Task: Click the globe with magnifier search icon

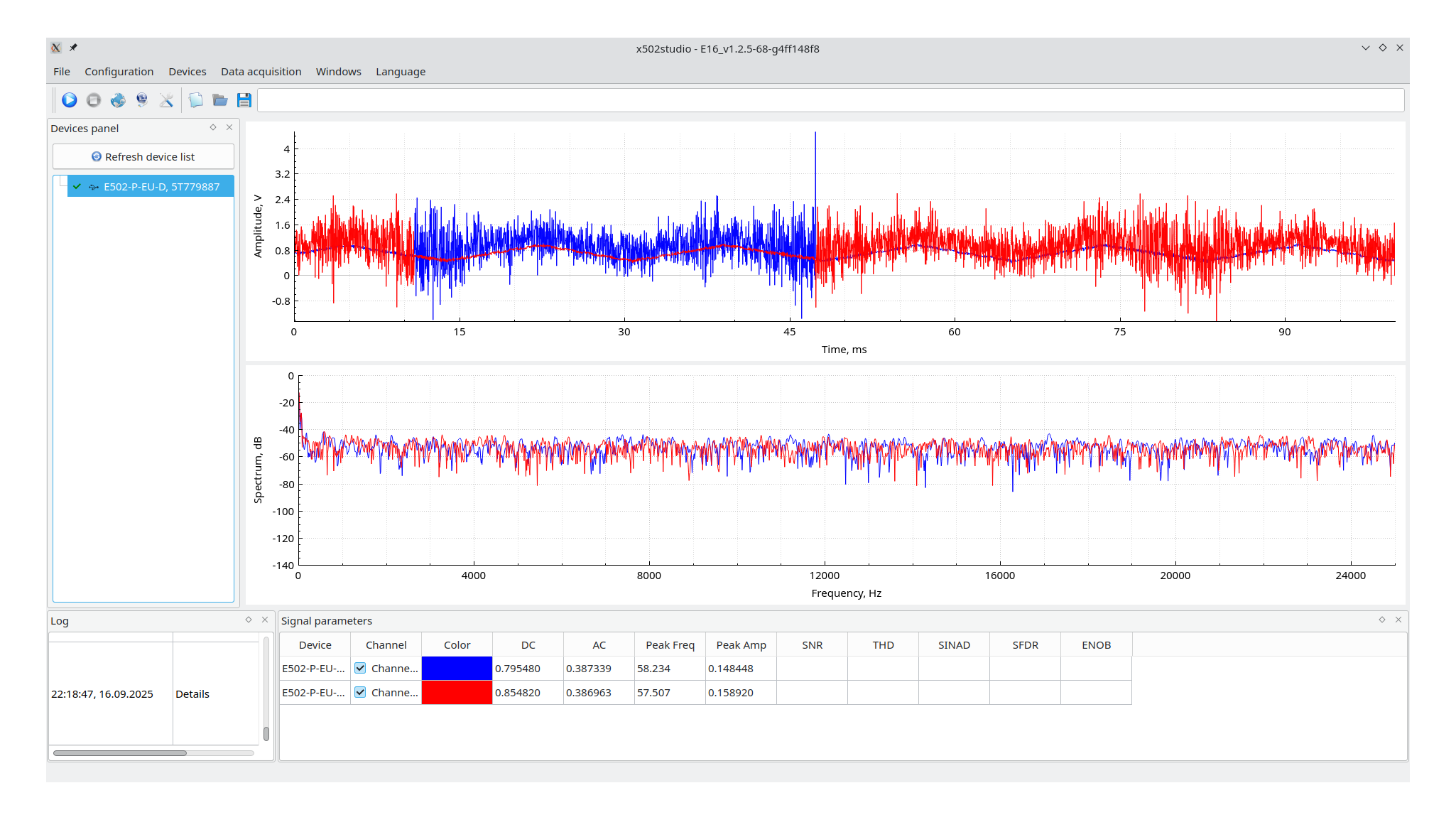Action: click(118, 100)
